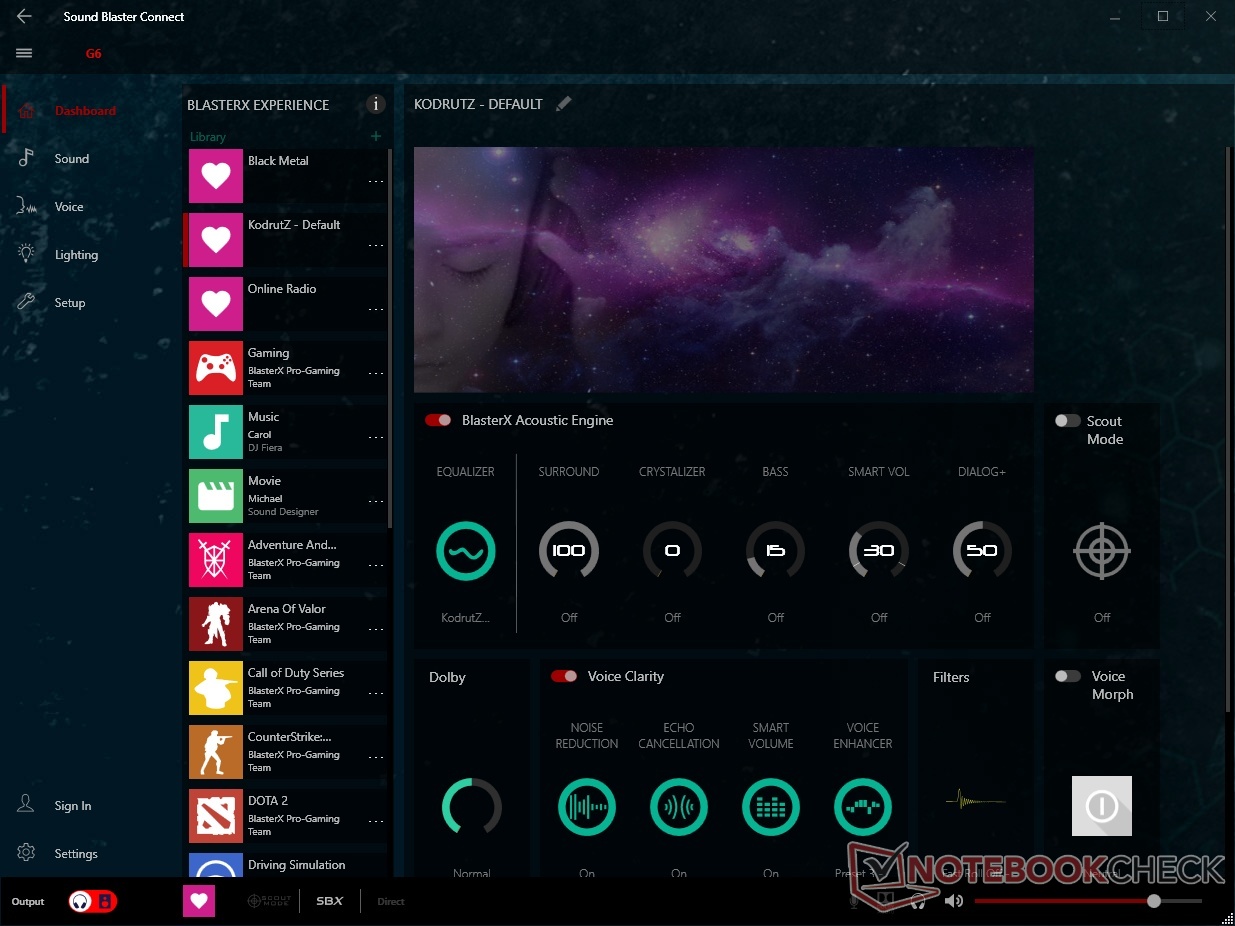Click the Scout Mode button in bottom bar

click(x=269, y=901)
